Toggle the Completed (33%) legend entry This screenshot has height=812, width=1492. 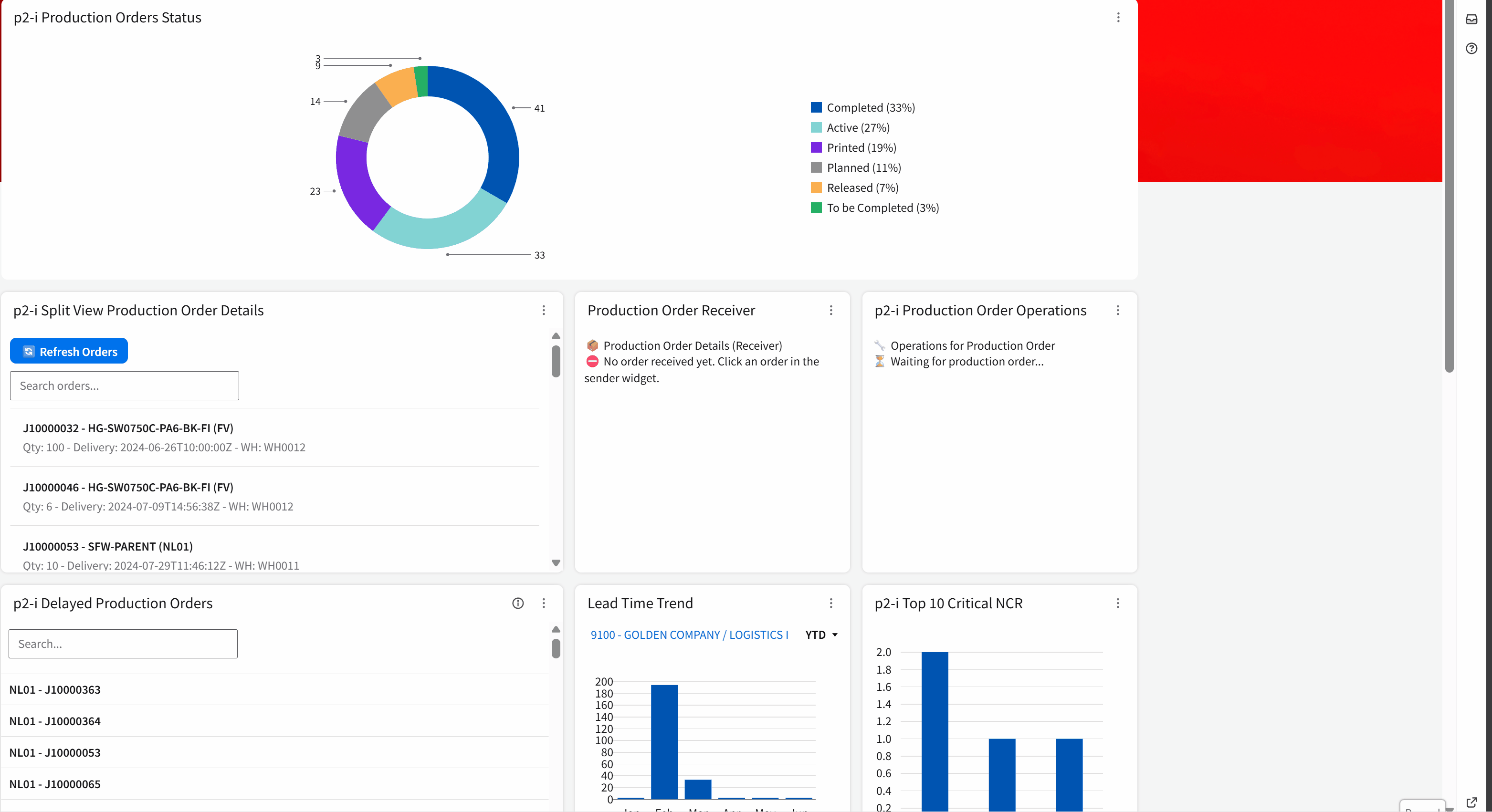point(863,108)
